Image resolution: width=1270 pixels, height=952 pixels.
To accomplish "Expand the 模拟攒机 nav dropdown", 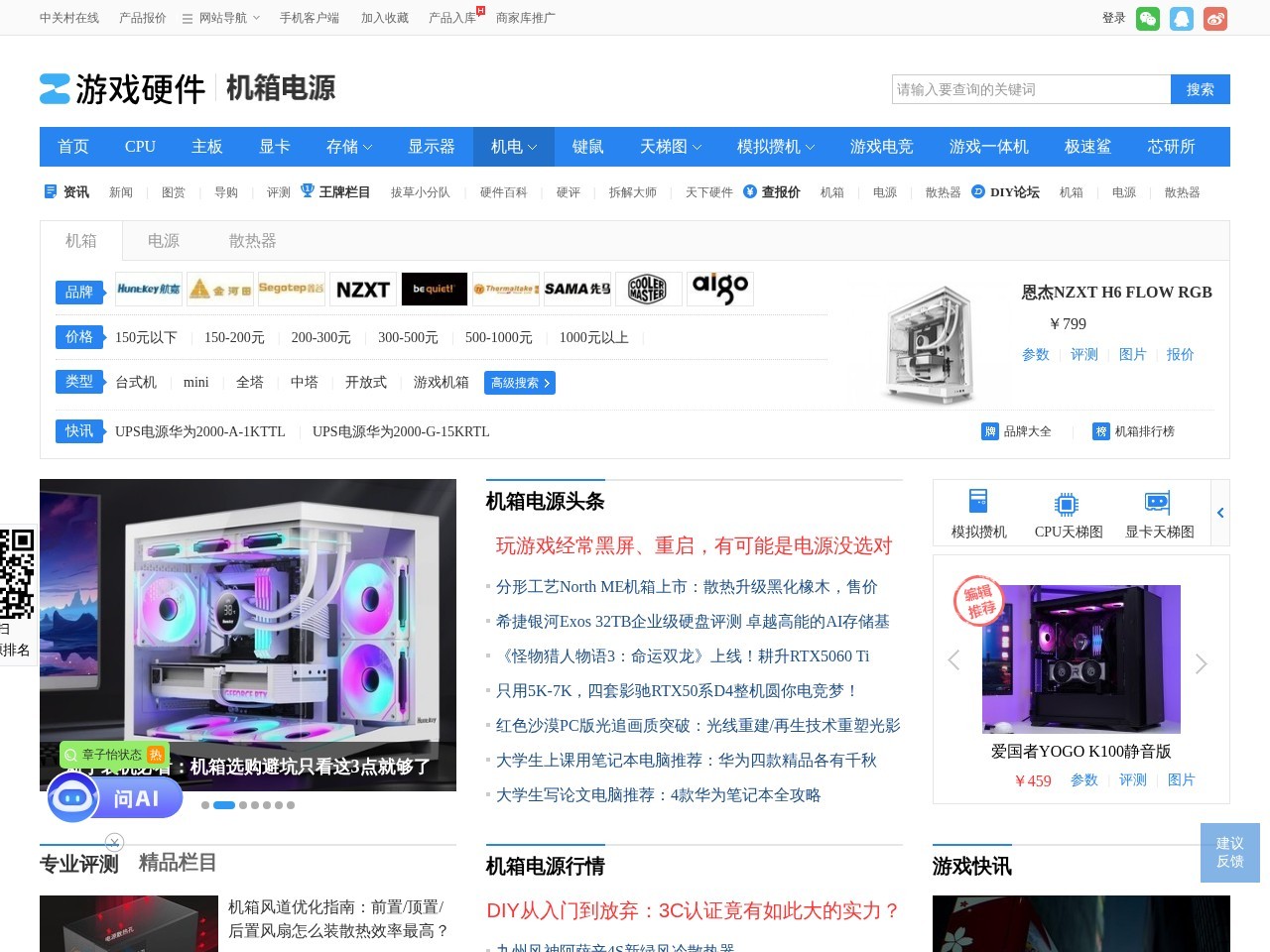I will coord(777,146).
